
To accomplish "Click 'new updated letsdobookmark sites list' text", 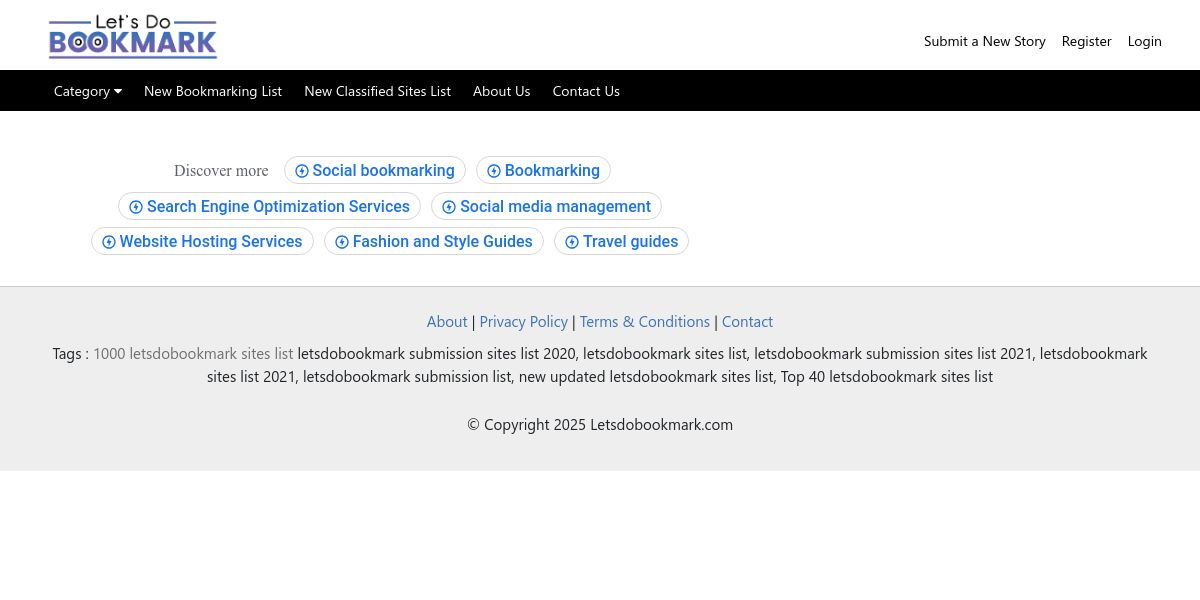I will click(x=646, y=377).
